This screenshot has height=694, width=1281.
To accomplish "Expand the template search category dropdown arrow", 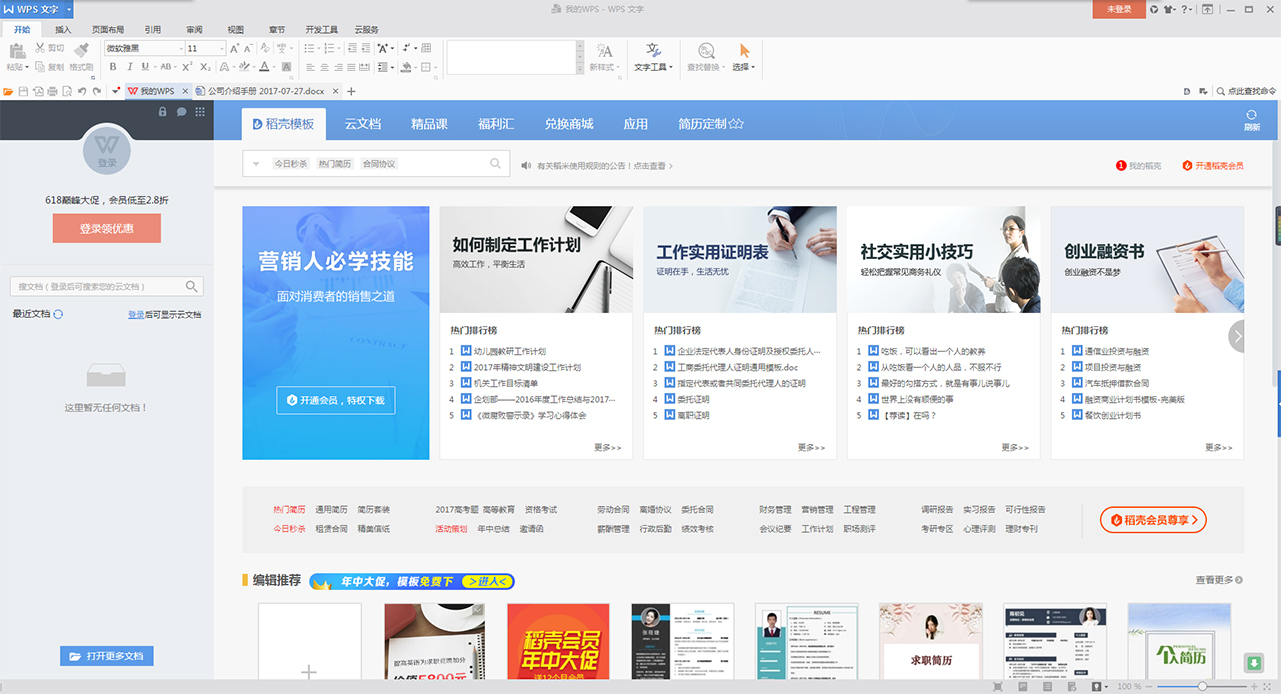I will click(256, 164).
